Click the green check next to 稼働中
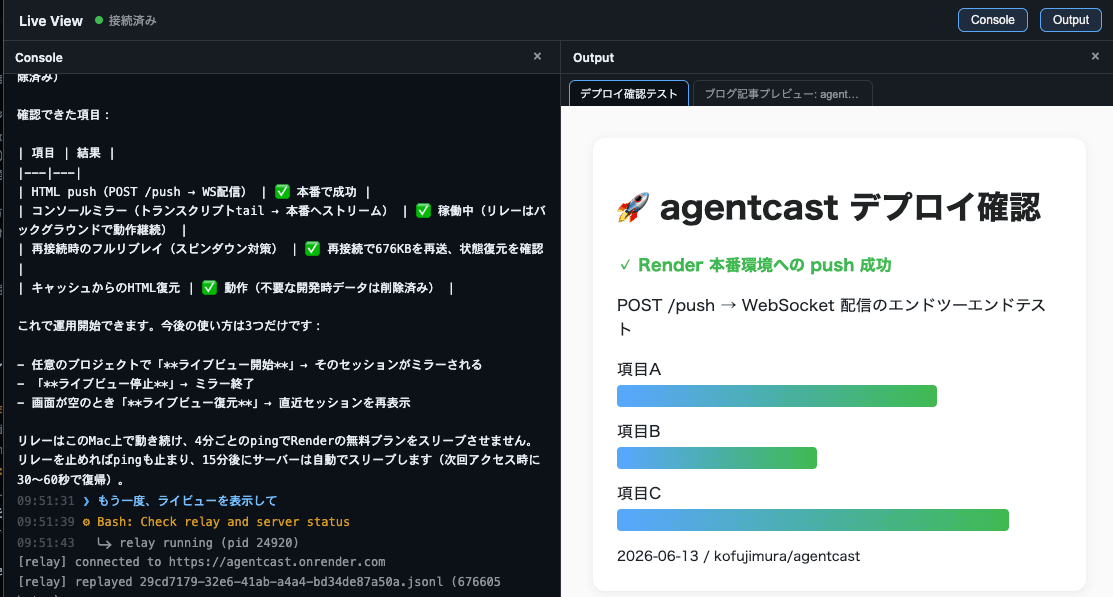The height and width of the screenshot is (597, 1113). click(x=424, y=211)
